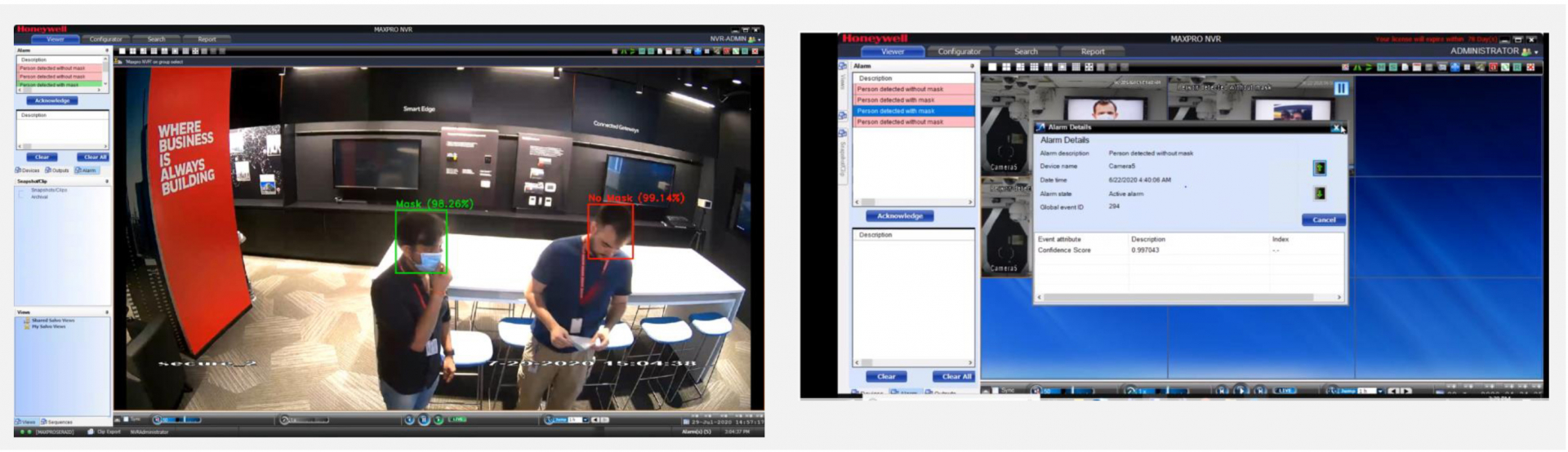The width and height of the screenshot is (1568, 452).
Task: Open the Report tab in the left window
Action: coord(207,39)
